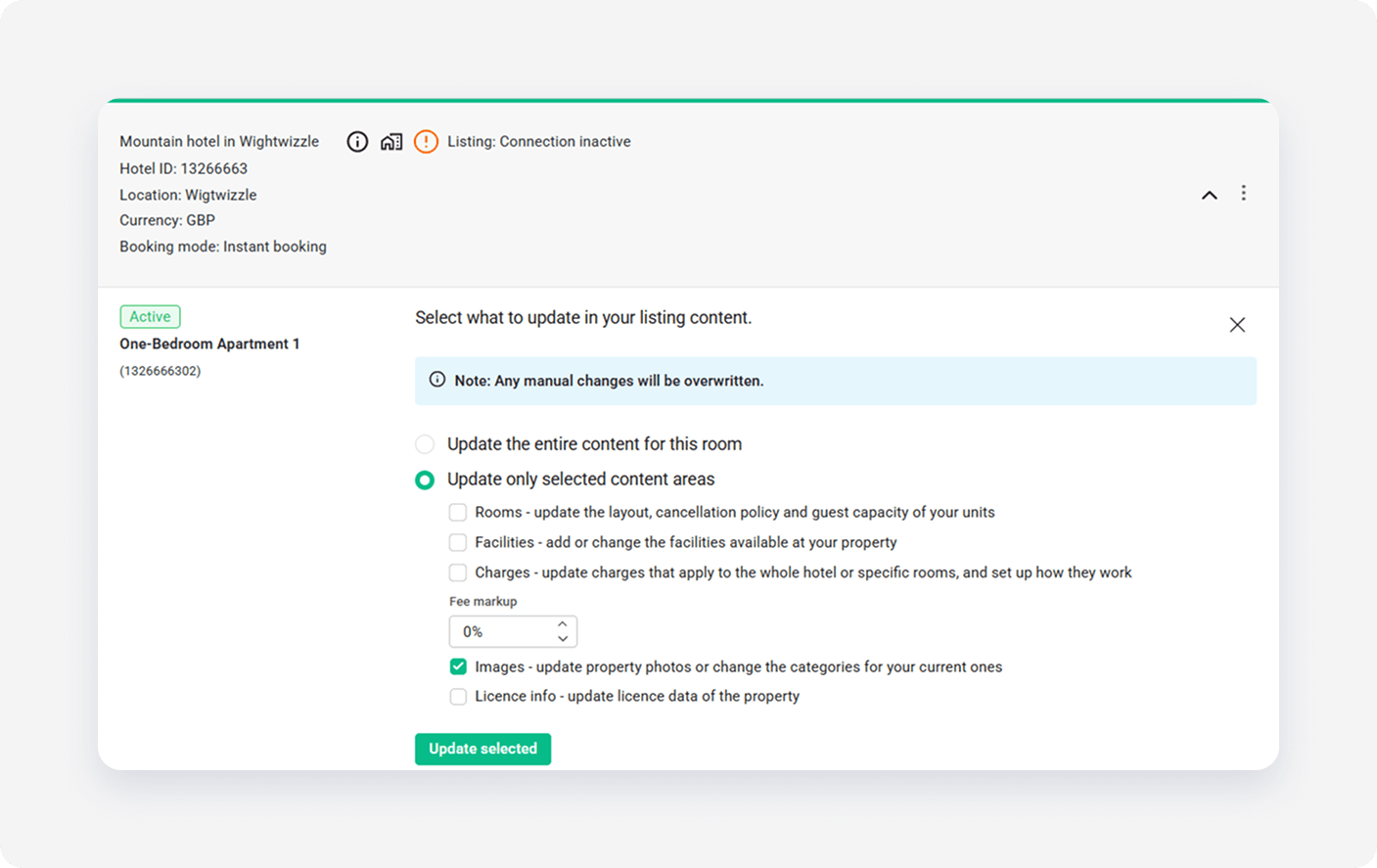
Task: Click the Hotel ID: 13266663 text
Action: [184, 168]
